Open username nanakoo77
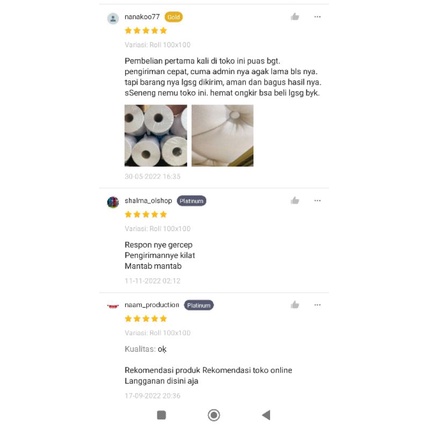The height and width of the screenshot is (429, 429). [x=142, y=17]
